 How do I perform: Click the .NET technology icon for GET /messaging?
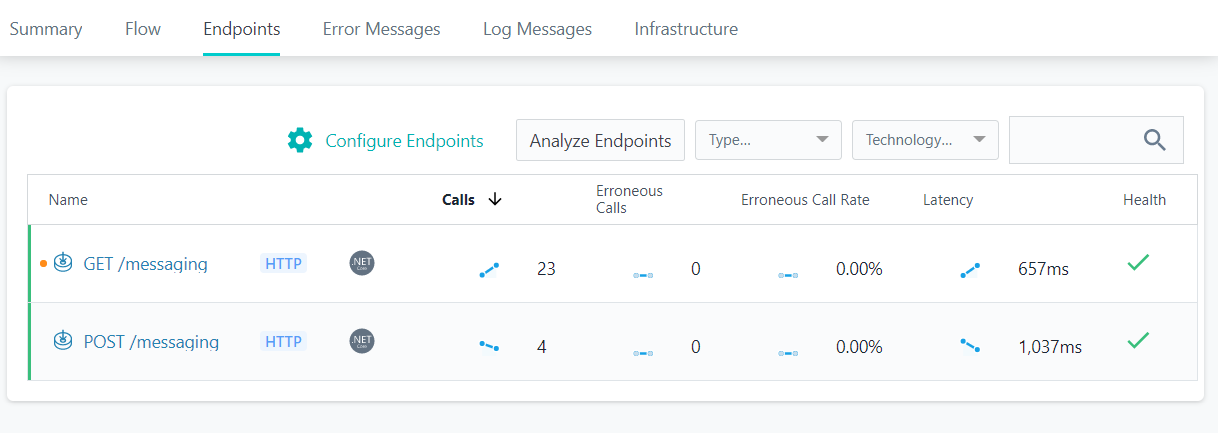tap(362, 263)
